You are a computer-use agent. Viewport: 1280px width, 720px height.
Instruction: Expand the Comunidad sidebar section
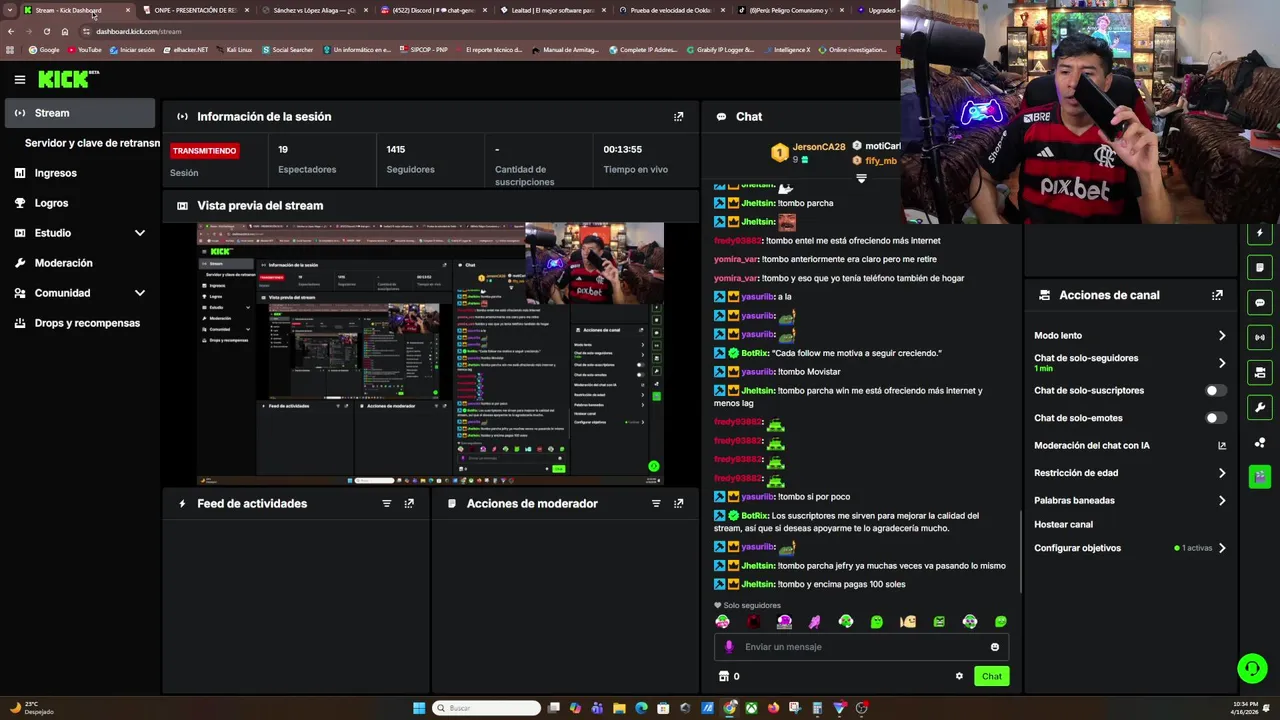tap(140, 293)
